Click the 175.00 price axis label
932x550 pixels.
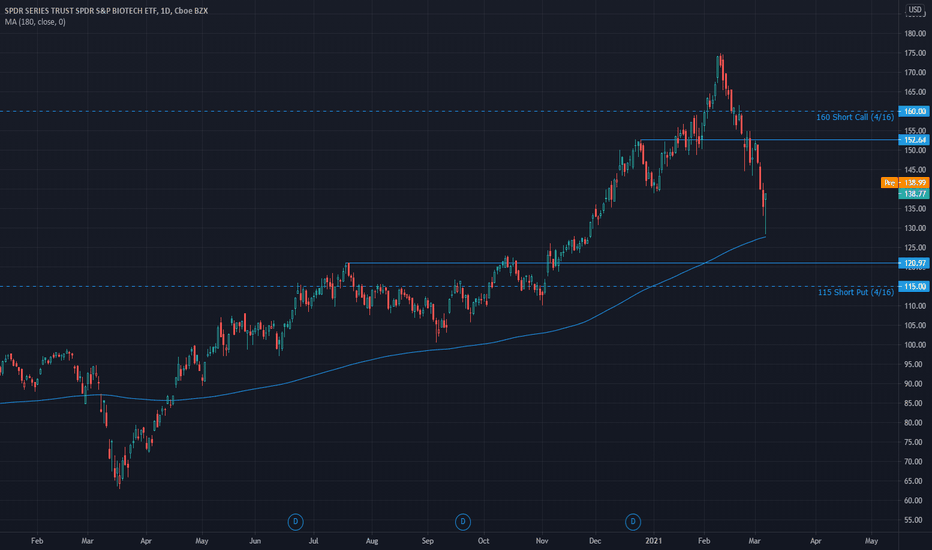(x=915, y=54)
